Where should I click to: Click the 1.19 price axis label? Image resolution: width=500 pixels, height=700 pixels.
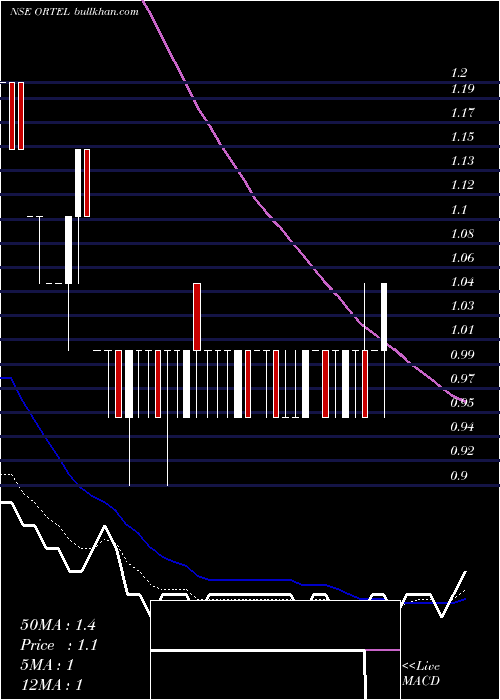462,89
